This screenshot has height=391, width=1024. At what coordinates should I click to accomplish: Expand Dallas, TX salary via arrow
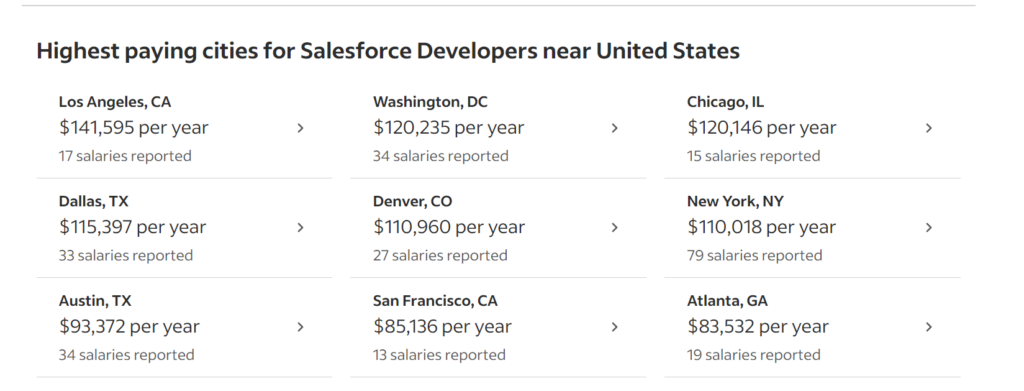point(300,228)
